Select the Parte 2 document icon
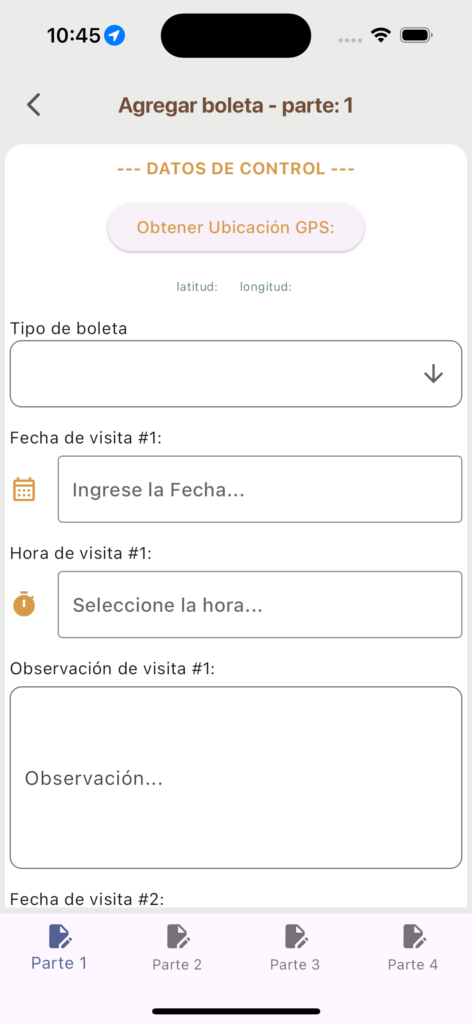472x1024 pixels. pos(178,936)
